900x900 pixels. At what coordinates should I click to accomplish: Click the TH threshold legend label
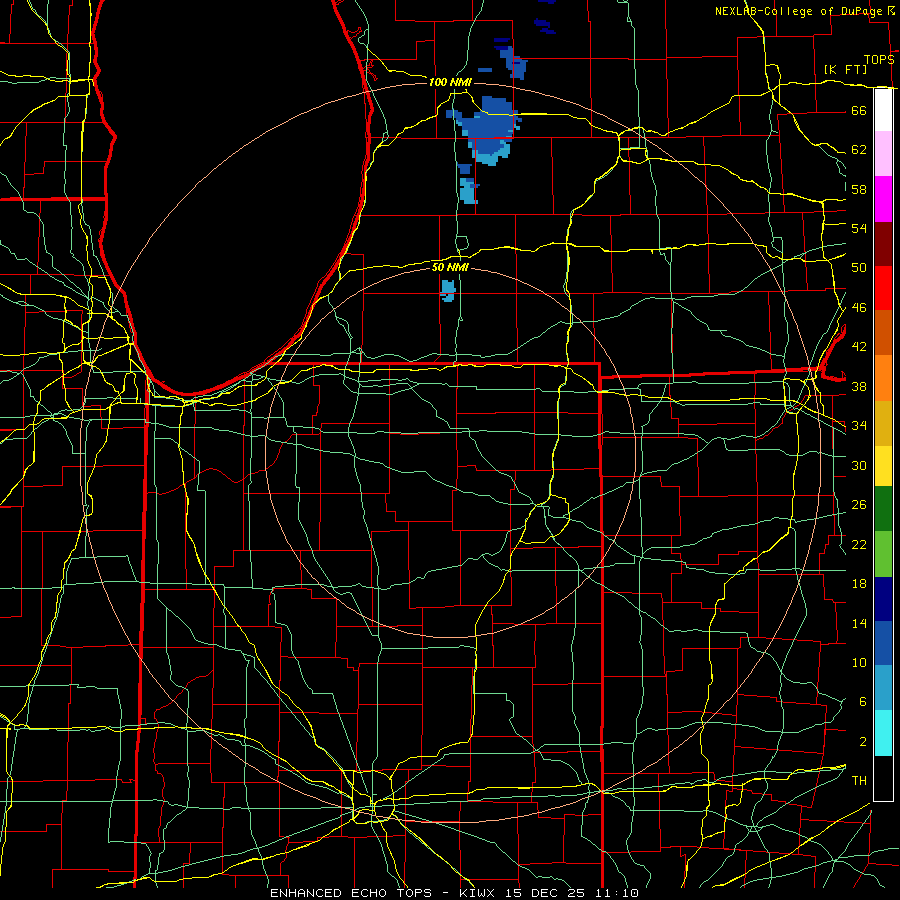(x=859, y=781)
